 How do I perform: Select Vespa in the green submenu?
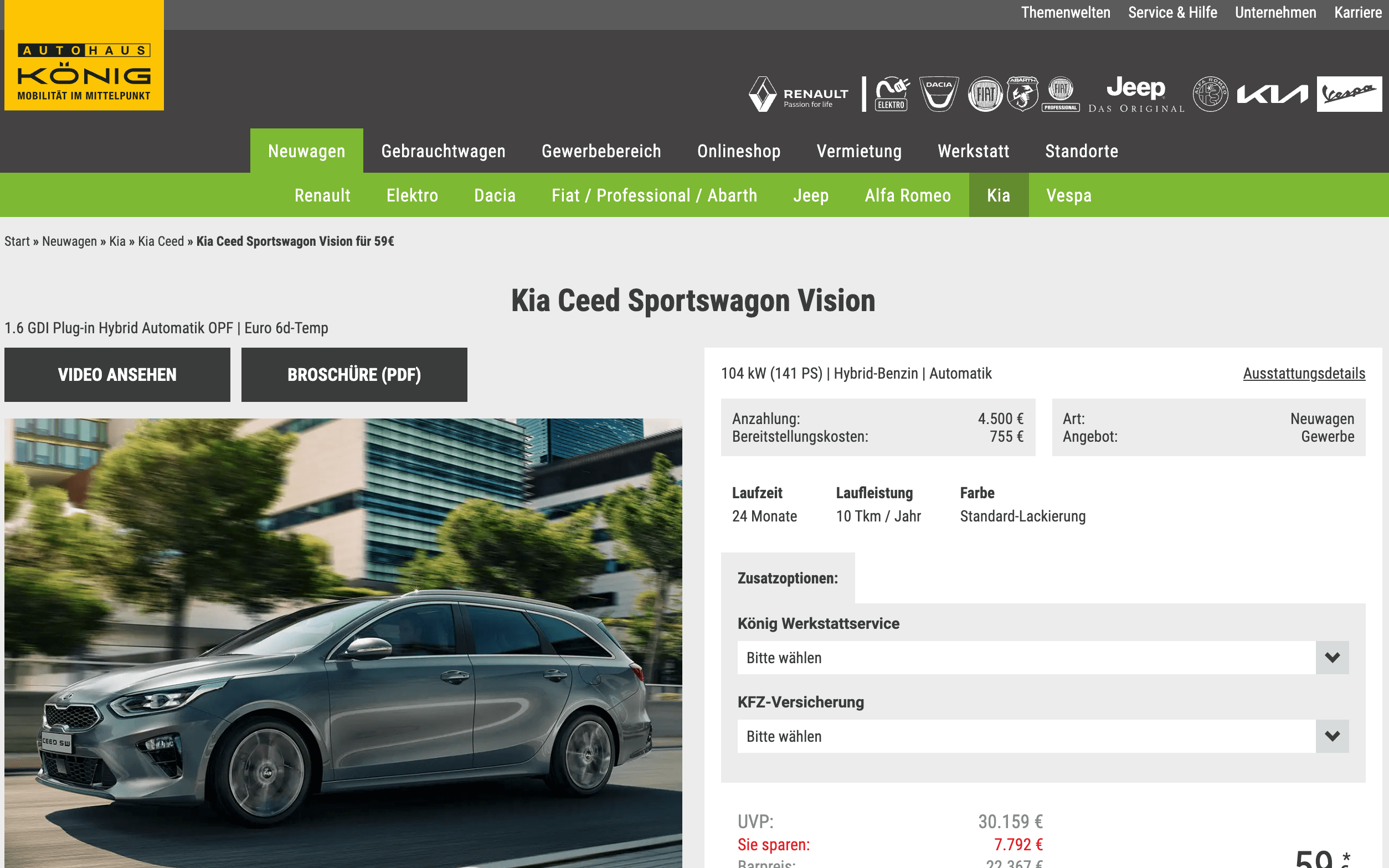1068,195
